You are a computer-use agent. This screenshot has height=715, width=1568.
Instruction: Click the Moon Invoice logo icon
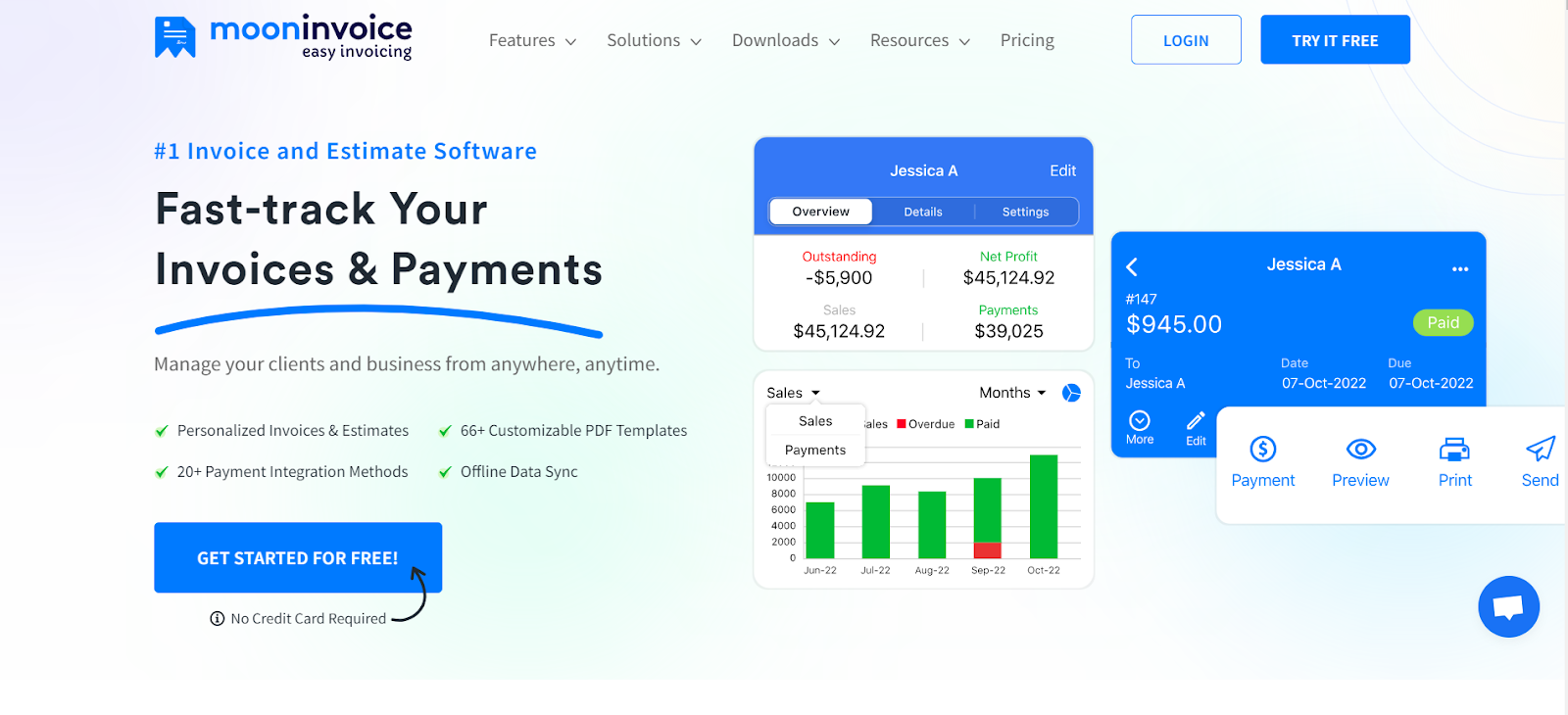pyautogui.click(x=174, y=37)
